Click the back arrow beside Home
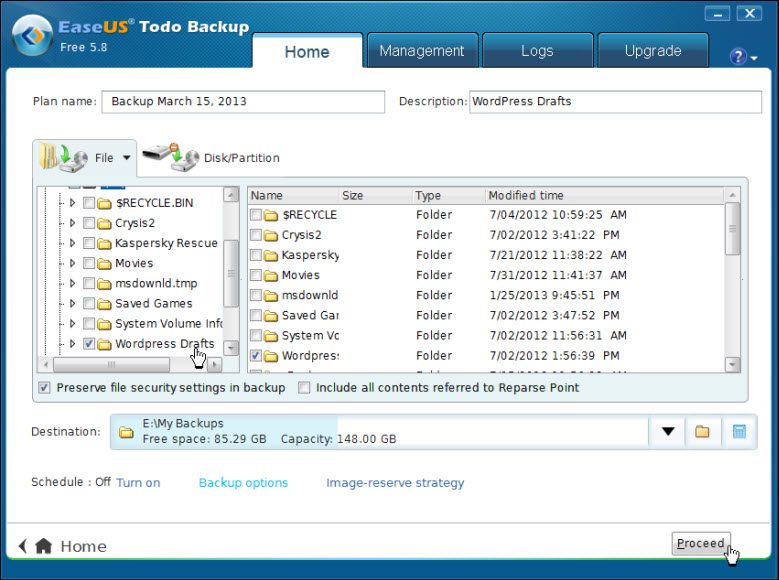 (22, 546)
